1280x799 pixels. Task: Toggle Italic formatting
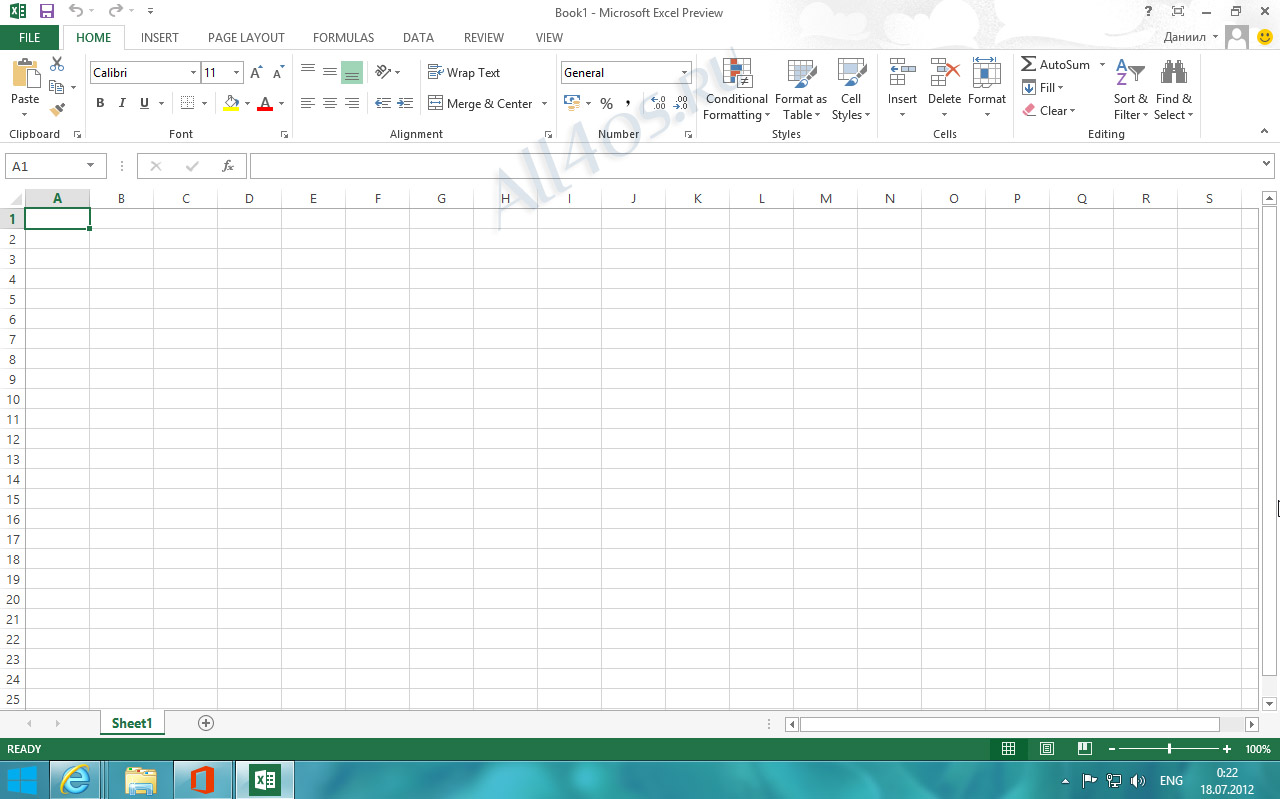122,103
